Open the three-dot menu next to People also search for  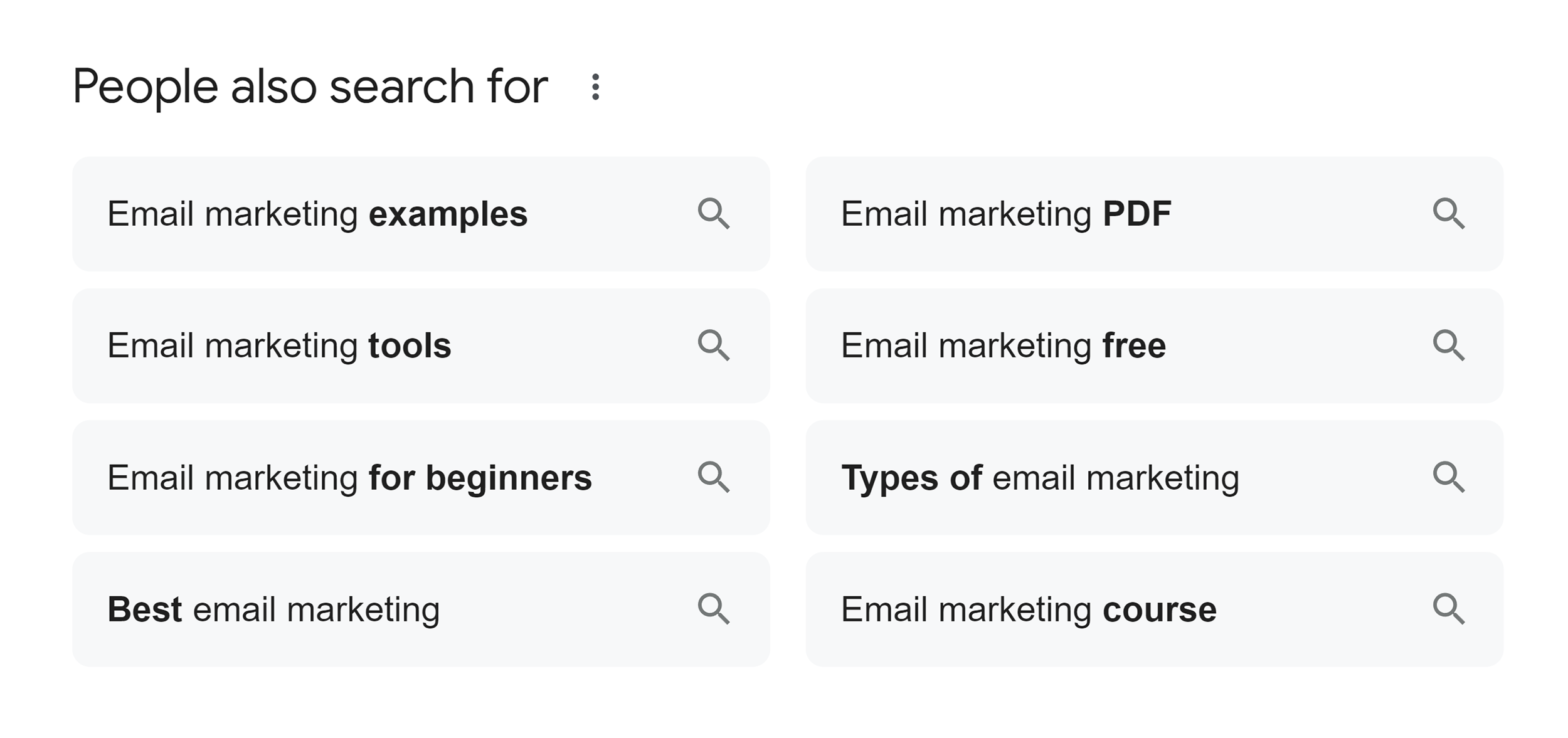pos(595,86)
